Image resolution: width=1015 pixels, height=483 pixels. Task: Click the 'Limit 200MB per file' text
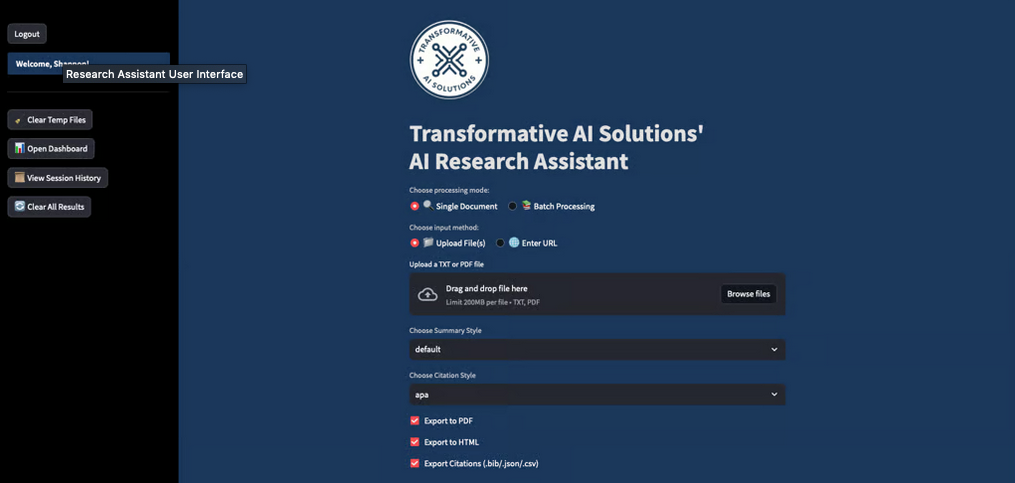tap(477, 302)
